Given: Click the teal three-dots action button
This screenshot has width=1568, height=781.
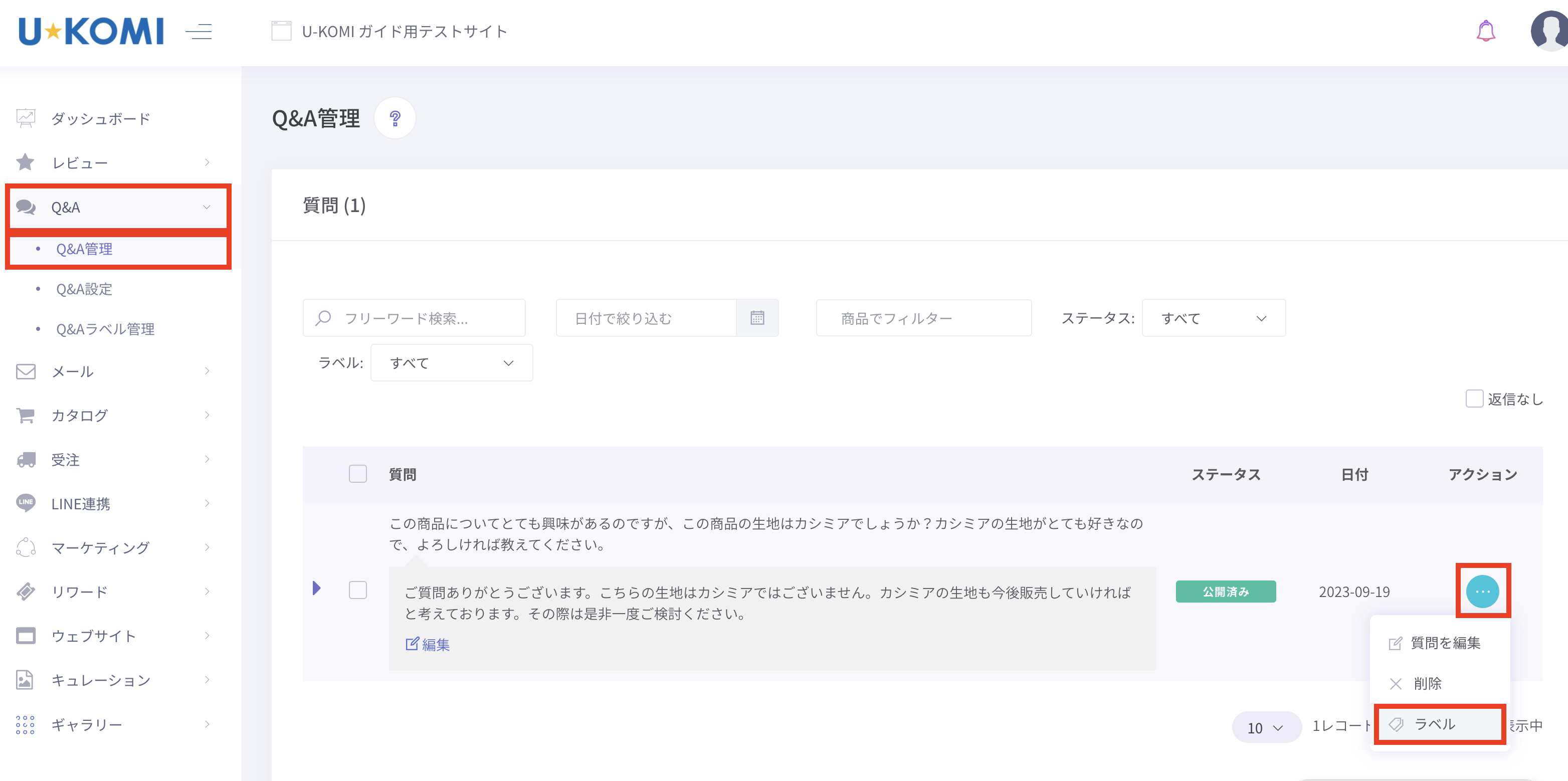Looking at the screenshot, I should (1482, 591).
